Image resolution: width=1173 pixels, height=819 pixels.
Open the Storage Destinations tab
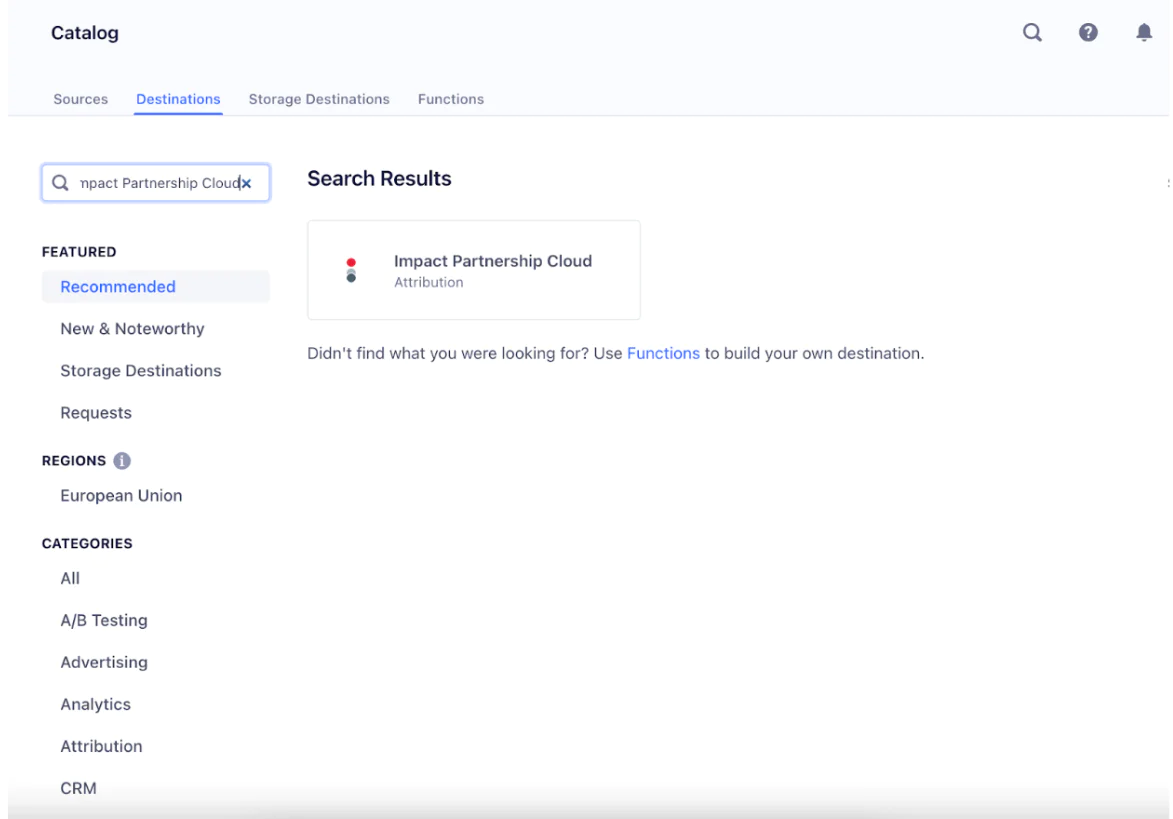tap(319, 99)
